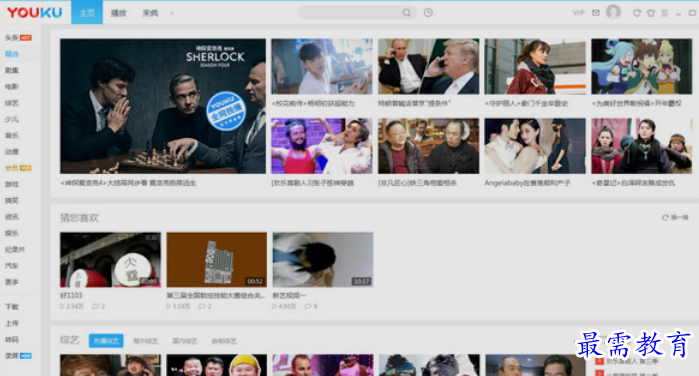Viewport: 699px width, 376px height.
Task: Click the small add-tab arrow after 来疯
Action: [x=172, y=13]
